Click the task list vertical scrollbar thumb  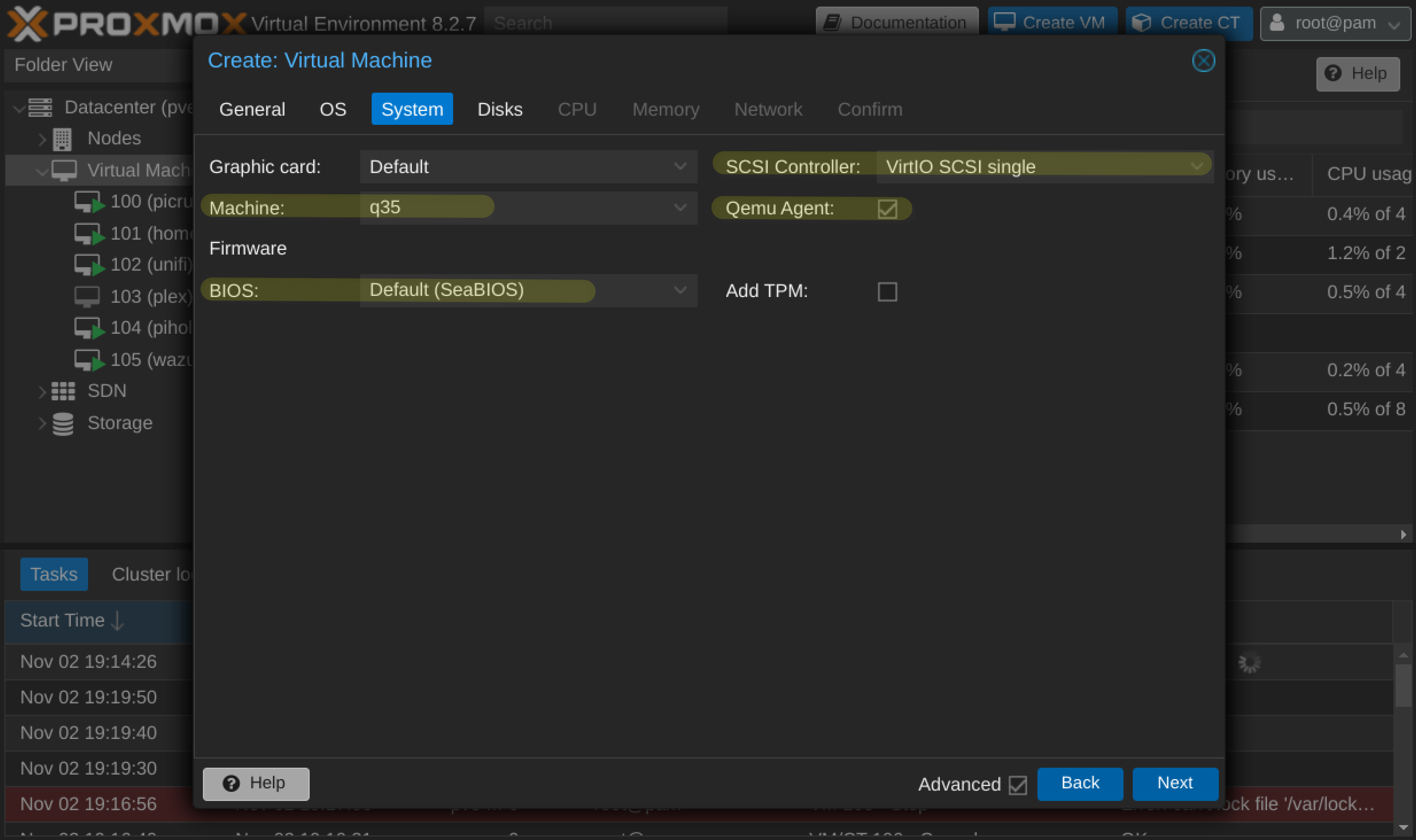coord(1403,686)
